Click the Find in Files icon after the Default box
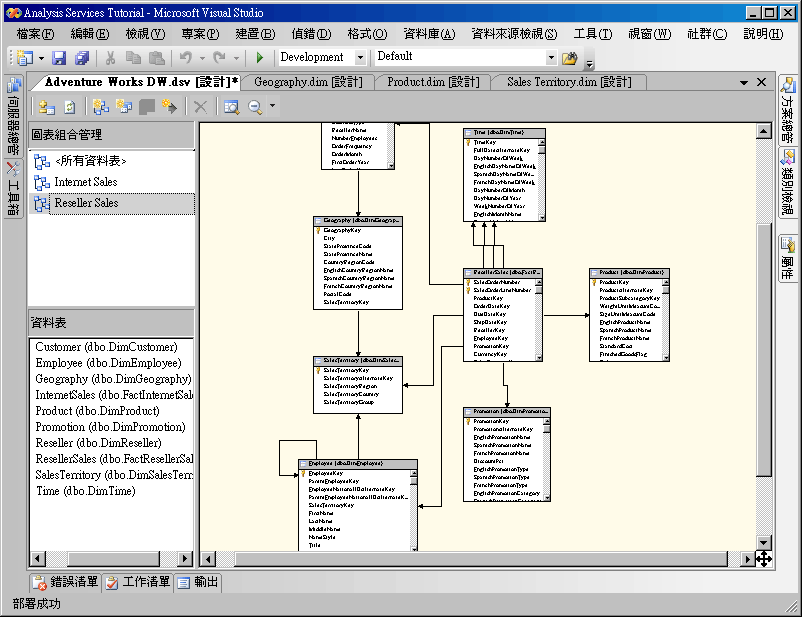Viewport: 802px width, 617px height. tap(569, 58)
